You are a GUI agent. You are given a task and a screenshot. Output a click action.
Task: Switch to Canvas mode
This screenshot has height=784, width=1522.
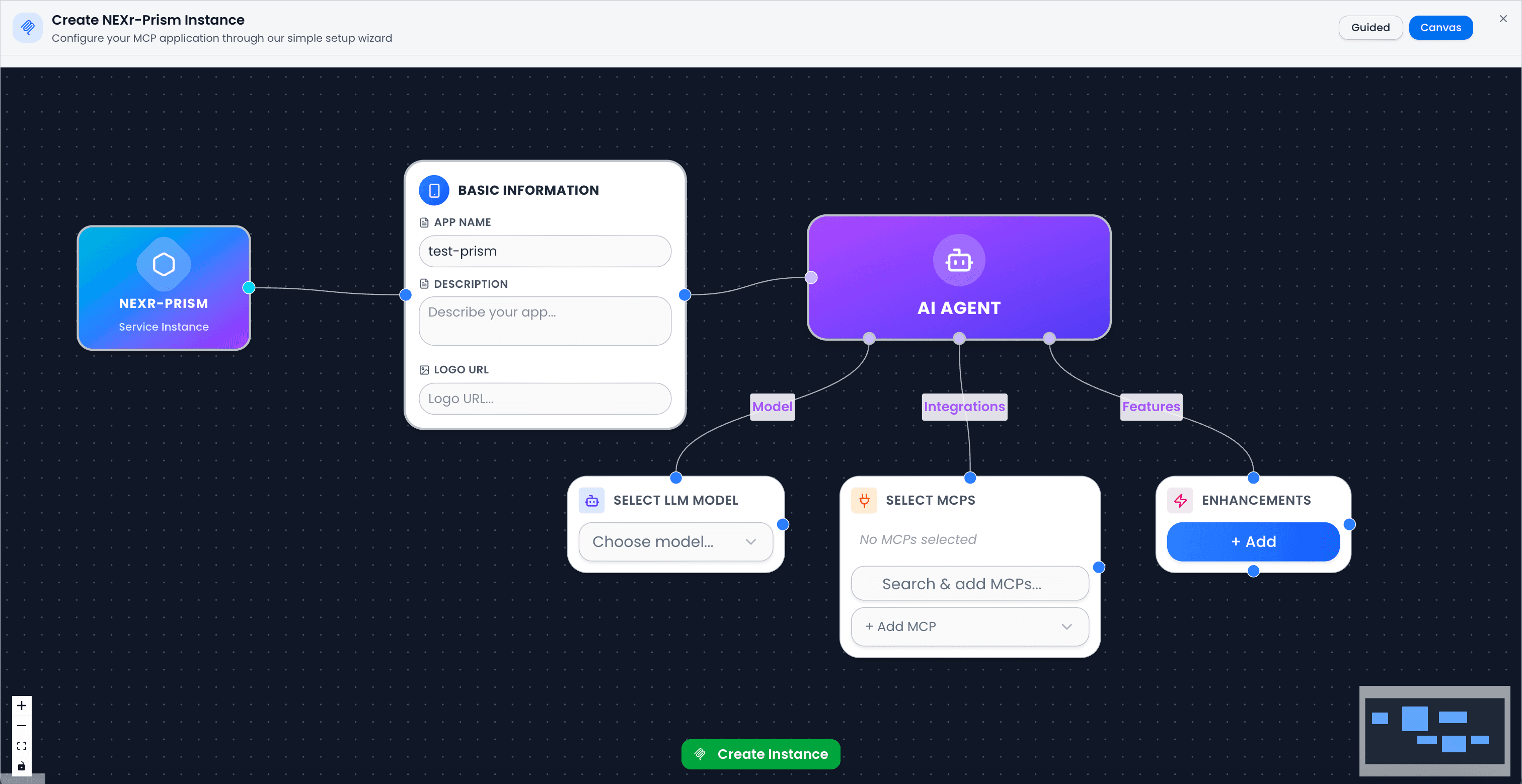pos(1440,28)
